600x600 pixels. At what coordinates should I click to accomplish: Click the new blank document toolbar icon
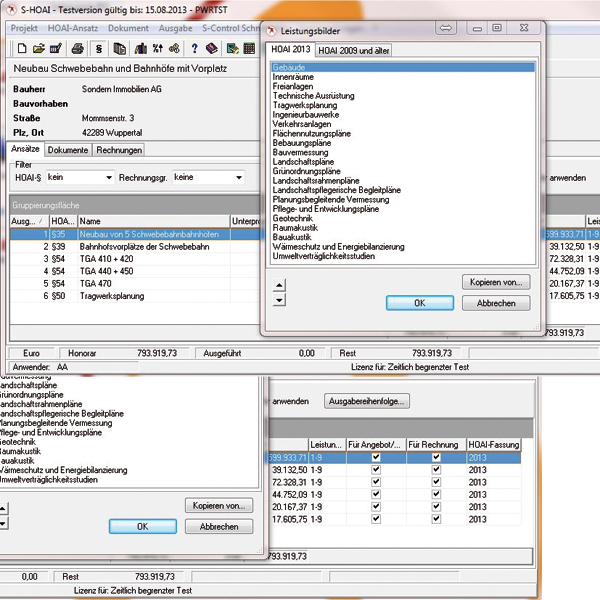click(x=21, y=48)
